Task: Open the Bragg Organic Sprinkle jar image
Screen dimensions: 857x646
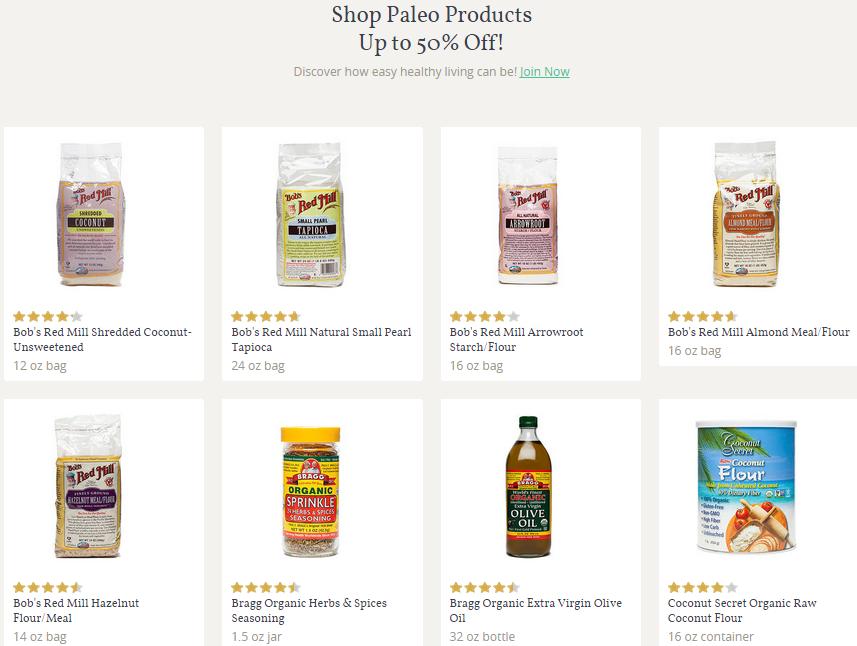Action: pyautogui.click(x=310, y=492)
